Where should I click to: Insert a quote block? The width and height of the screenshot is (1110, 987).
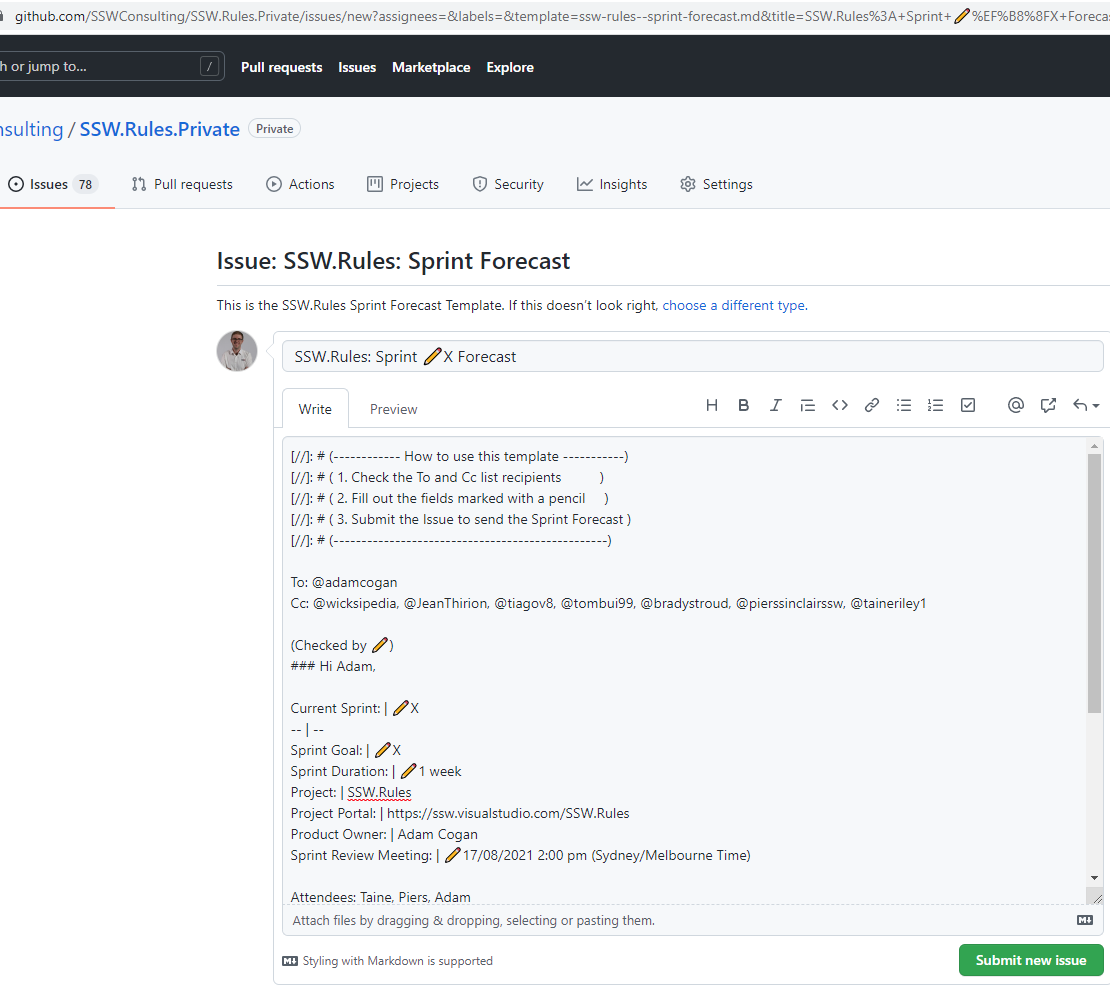[807, 405]
